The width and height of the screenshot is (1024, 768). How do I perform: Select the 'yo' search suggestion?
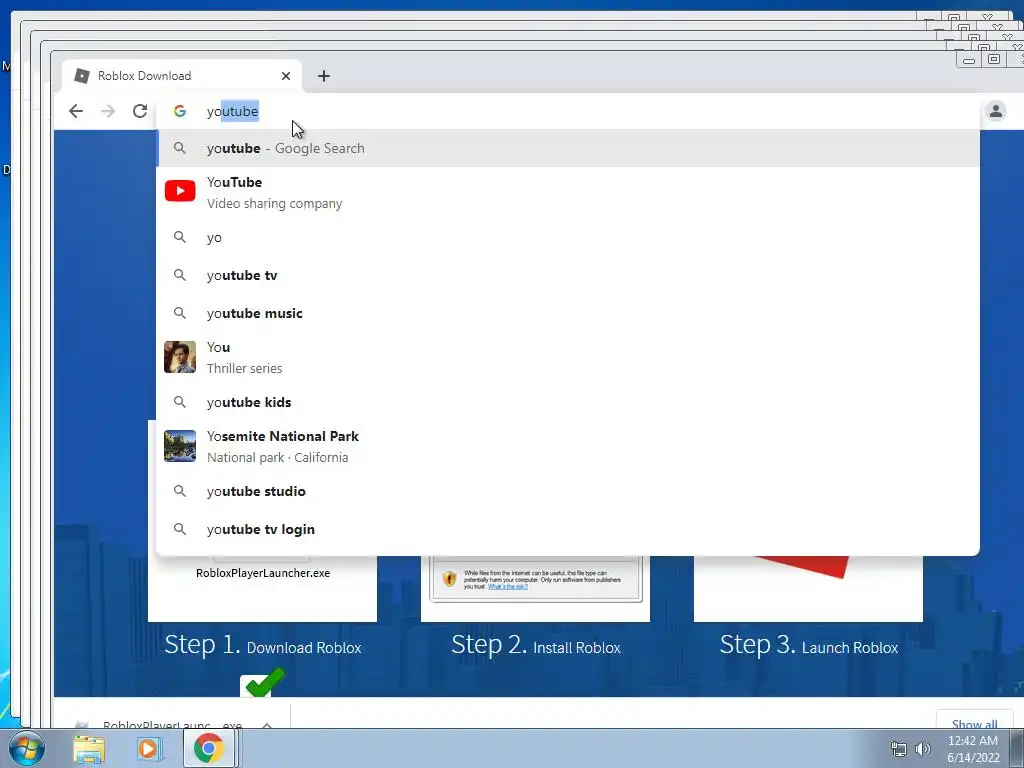pos(568,237)
